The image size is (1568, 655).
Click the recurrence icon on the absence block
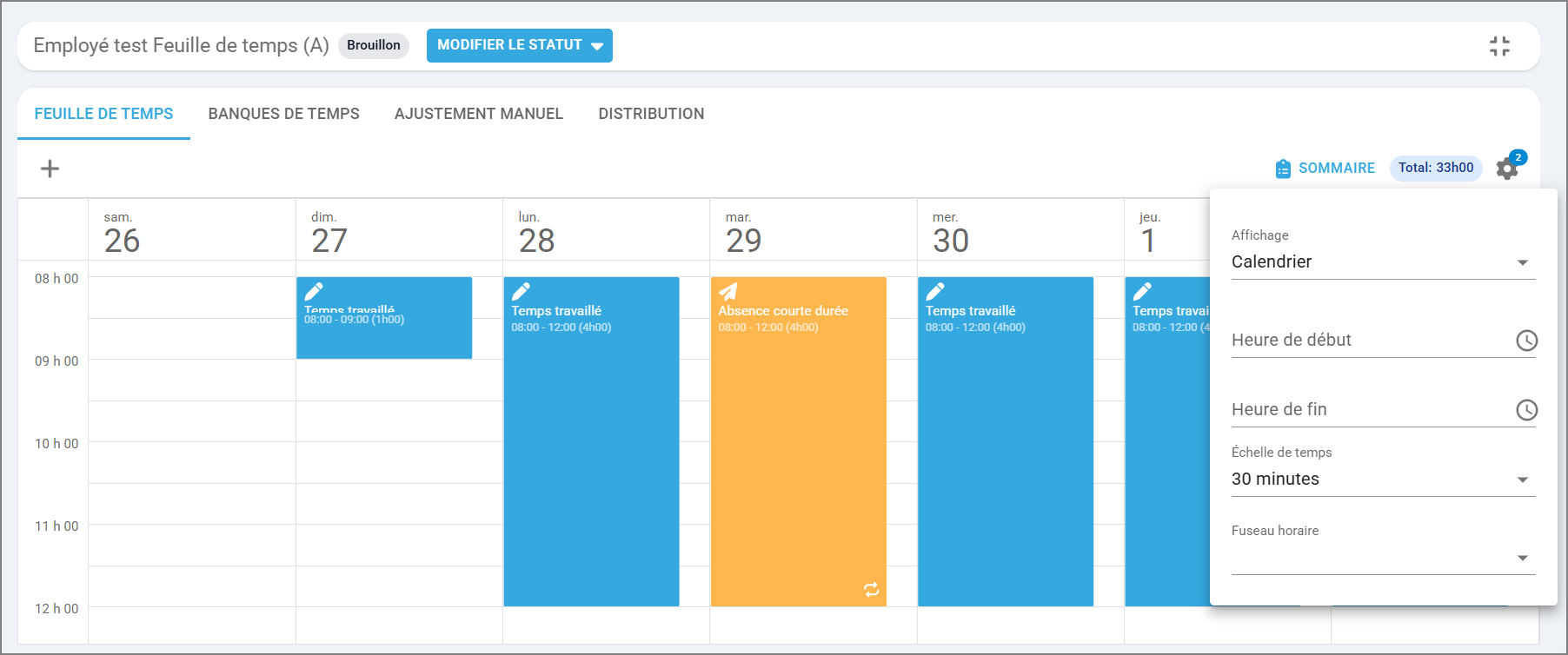tap(871, 590)
